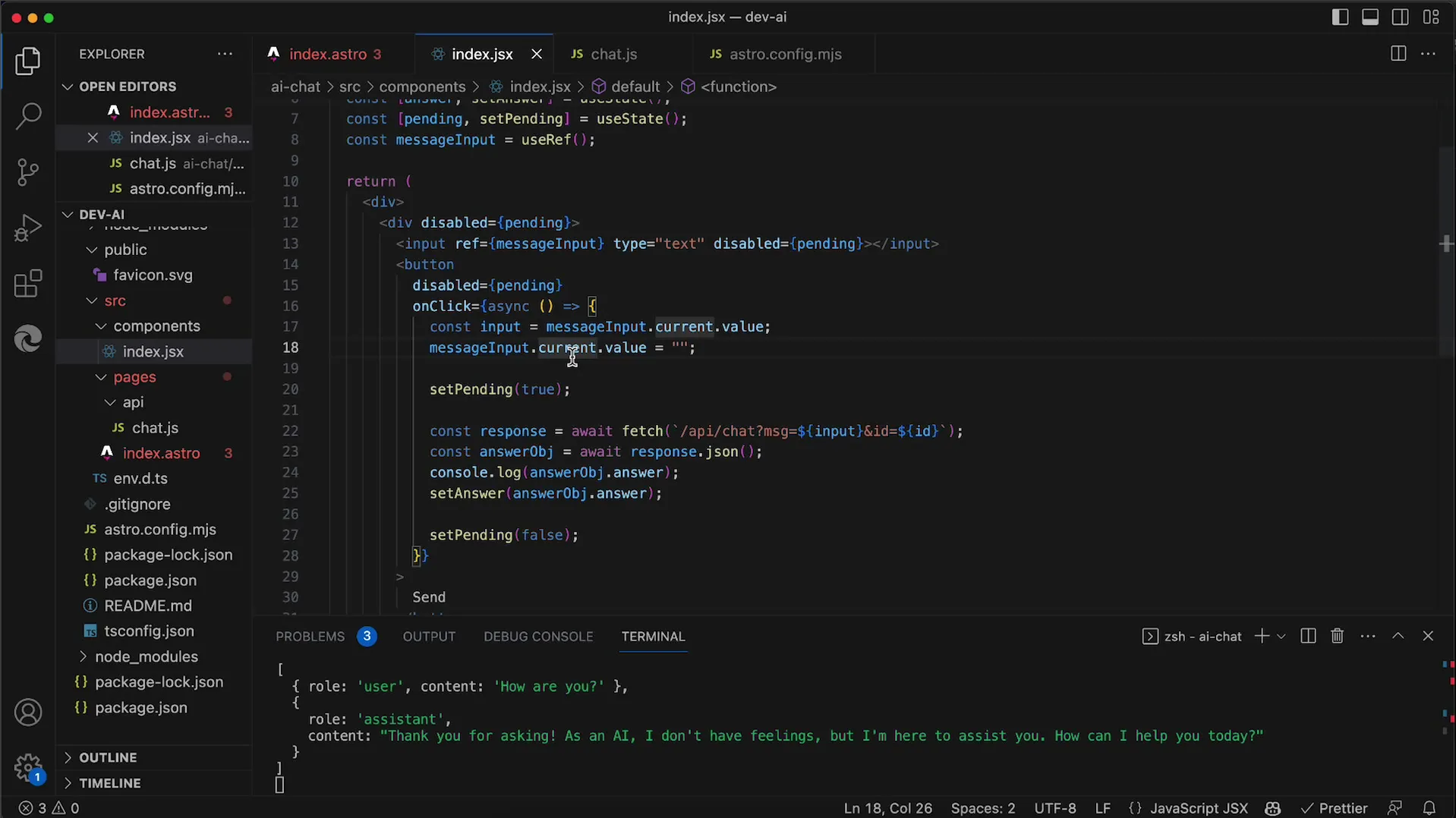Screen dimensions: 1456x818
Task: Toggle the primary side bar layout icon
Action: [1340, 17]
